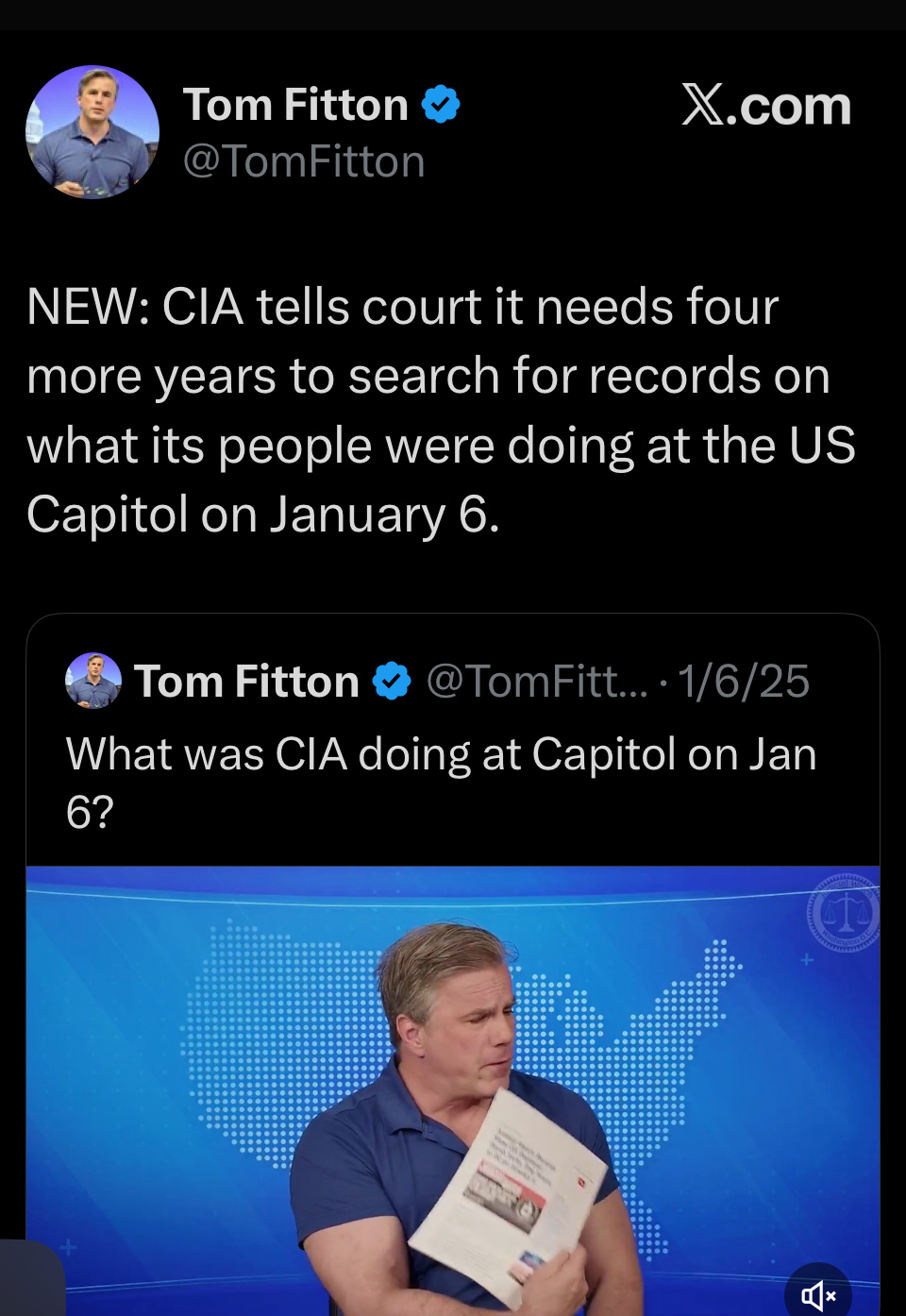The height and width of the screenshot is (1316, 906).
Task: Tap the gray rounded tab at bottom-left corner
Action: [31, 1279]
